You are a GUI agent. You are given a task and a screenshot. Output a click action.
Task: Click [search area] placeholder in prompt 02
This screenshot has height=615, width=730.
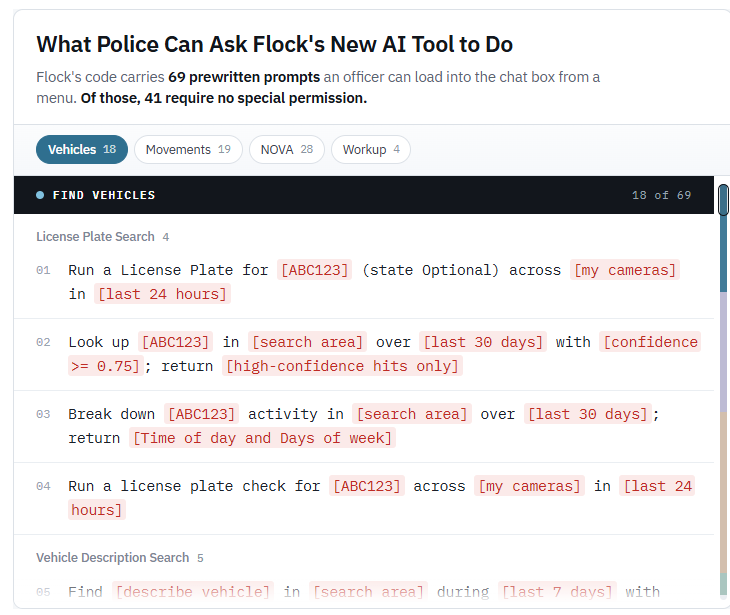pyautogui.click(x=307, y=342)
